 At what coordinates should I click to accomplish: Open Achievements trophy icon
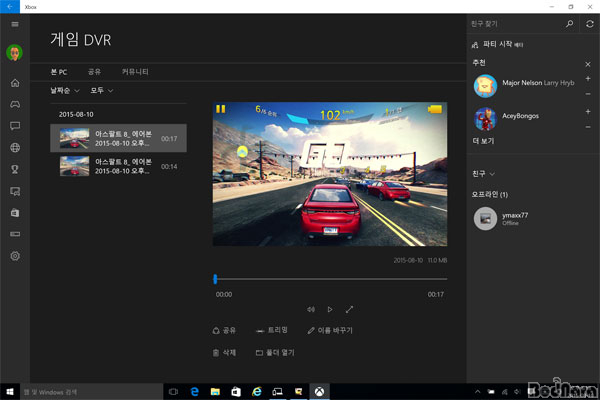click(x=15, y=169)
